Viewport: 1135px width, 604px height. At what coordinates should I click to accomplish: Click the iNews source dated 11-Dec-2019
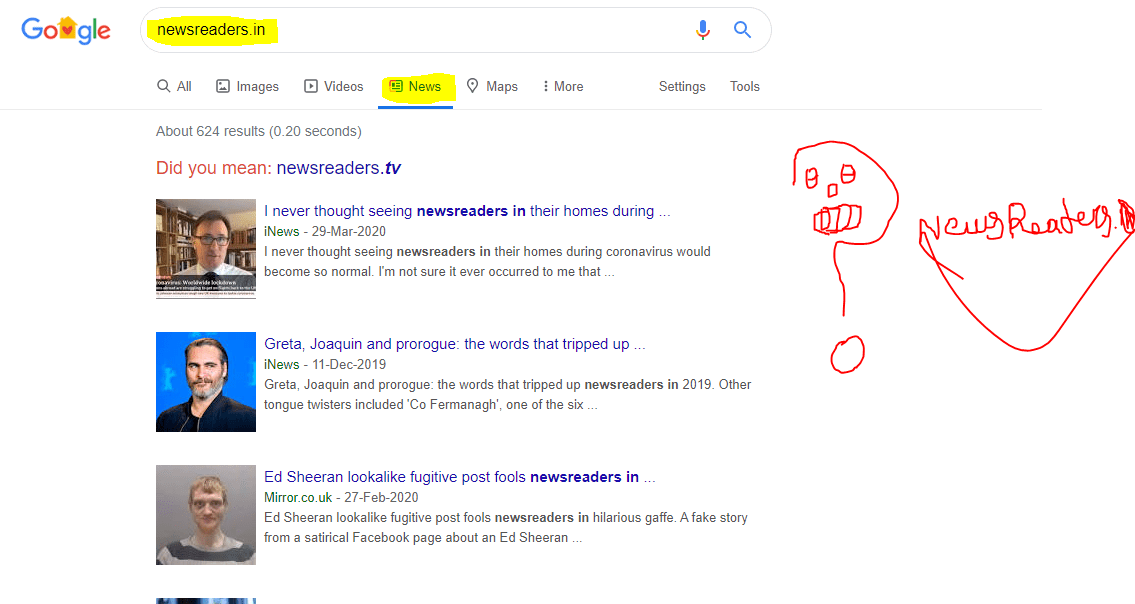282,365
